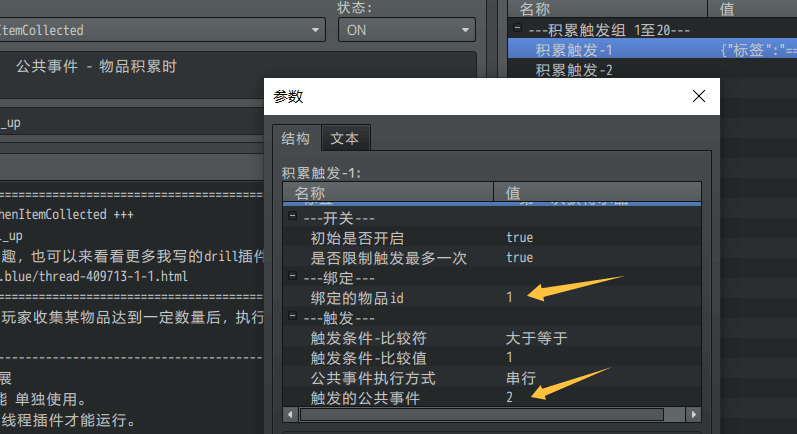Select the 结构 tab
This screenshot has width=797, height=434.
295,139
